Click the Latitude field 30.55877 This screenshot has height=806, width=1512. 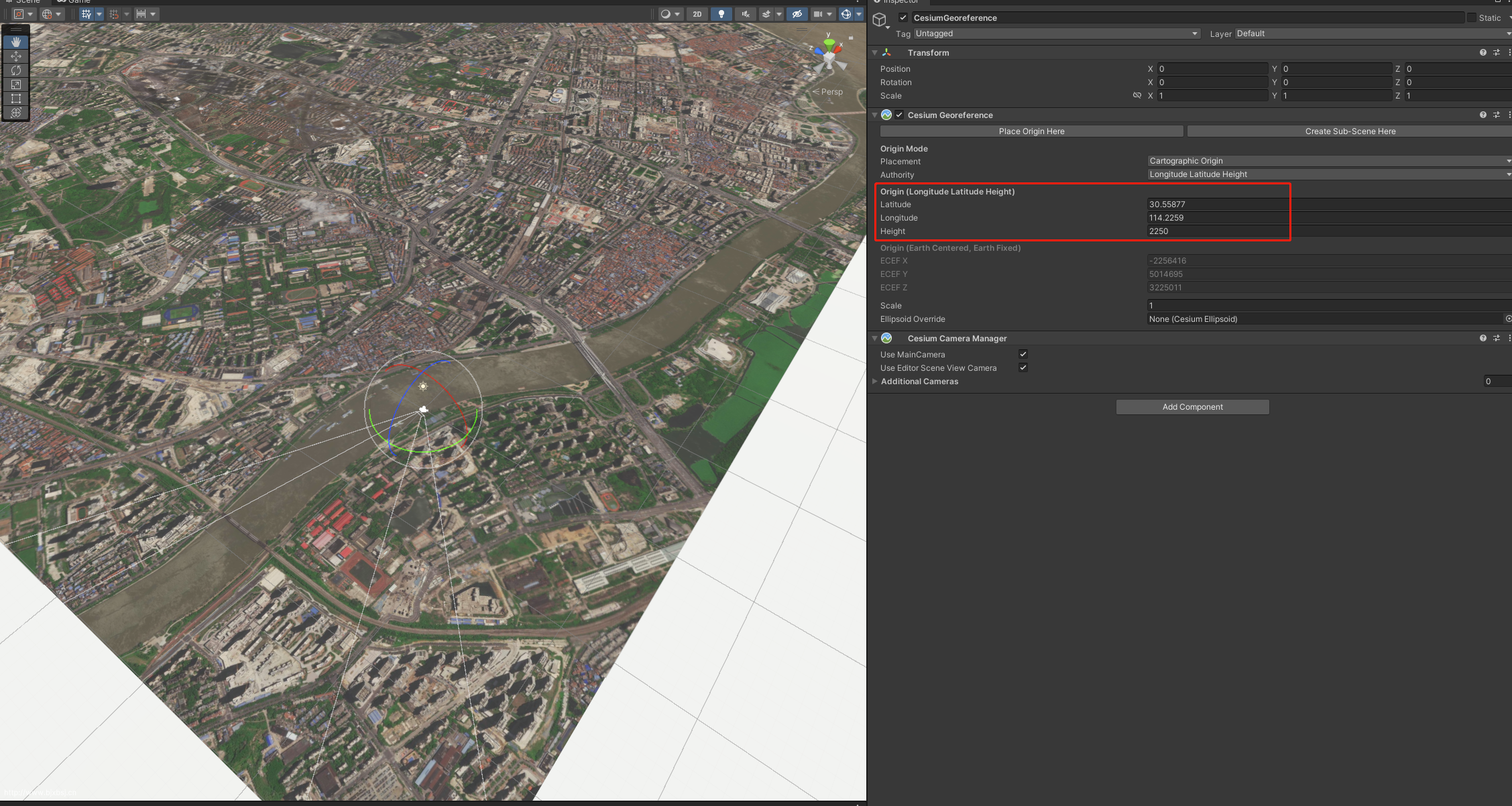coord(1330,205)
